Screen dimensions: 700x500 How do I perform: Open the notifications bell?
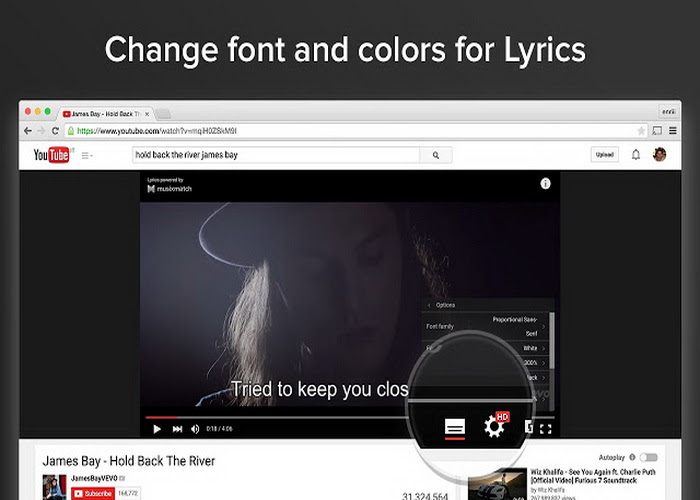636,155
